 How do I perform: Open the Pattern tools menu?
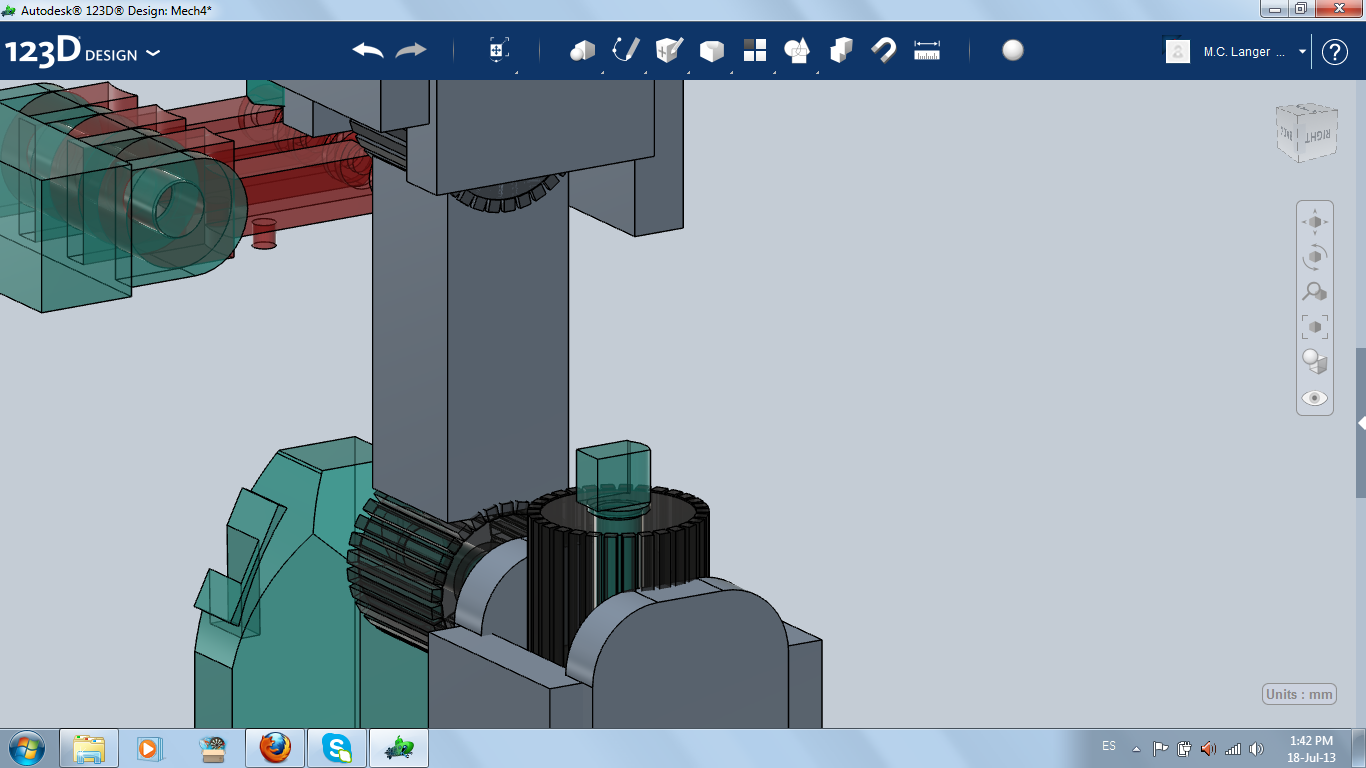(755, 50)
